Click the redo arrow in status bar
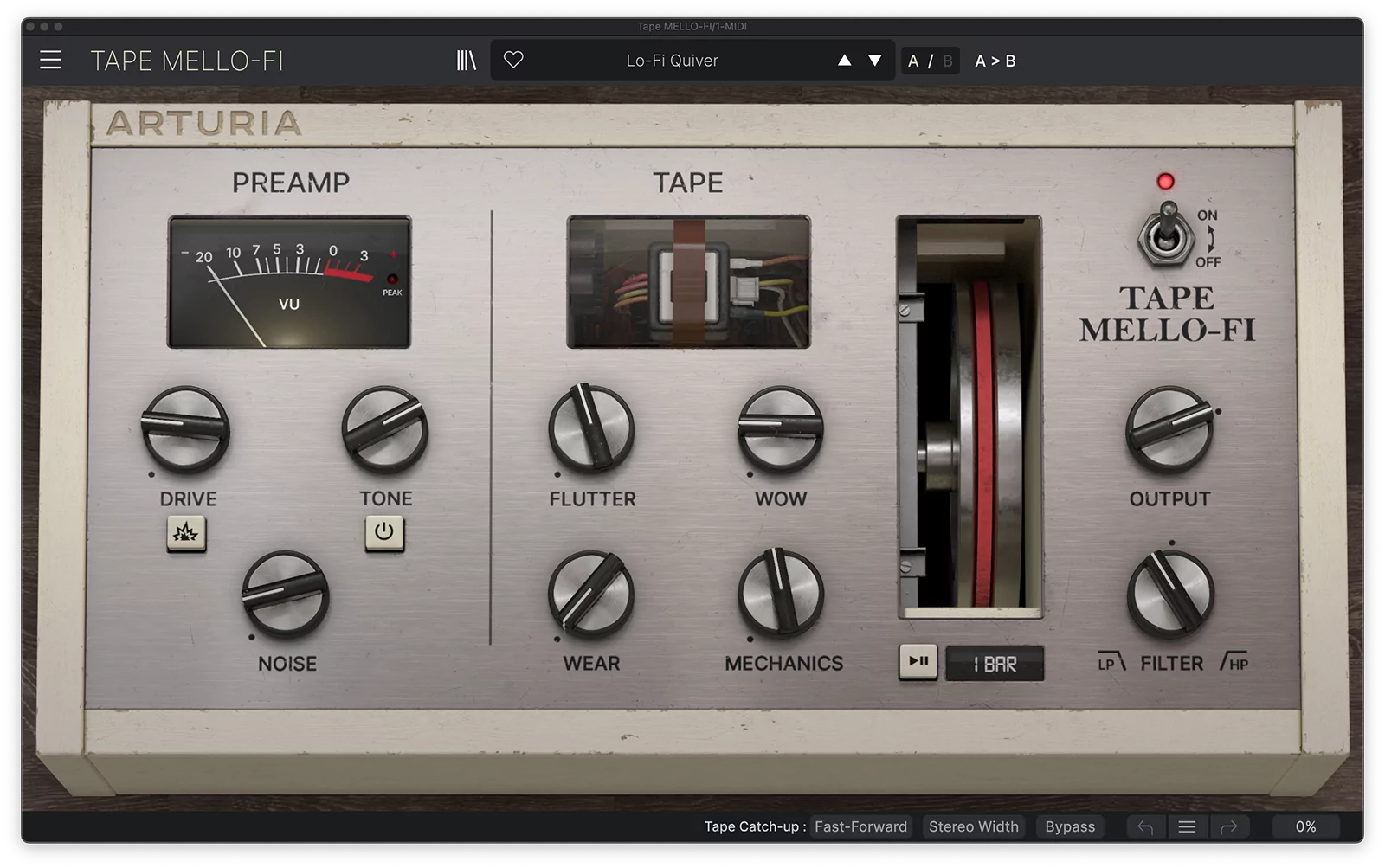Image resolution: width=1385 pixels, height=868 pixels. tap(1228, 827)
